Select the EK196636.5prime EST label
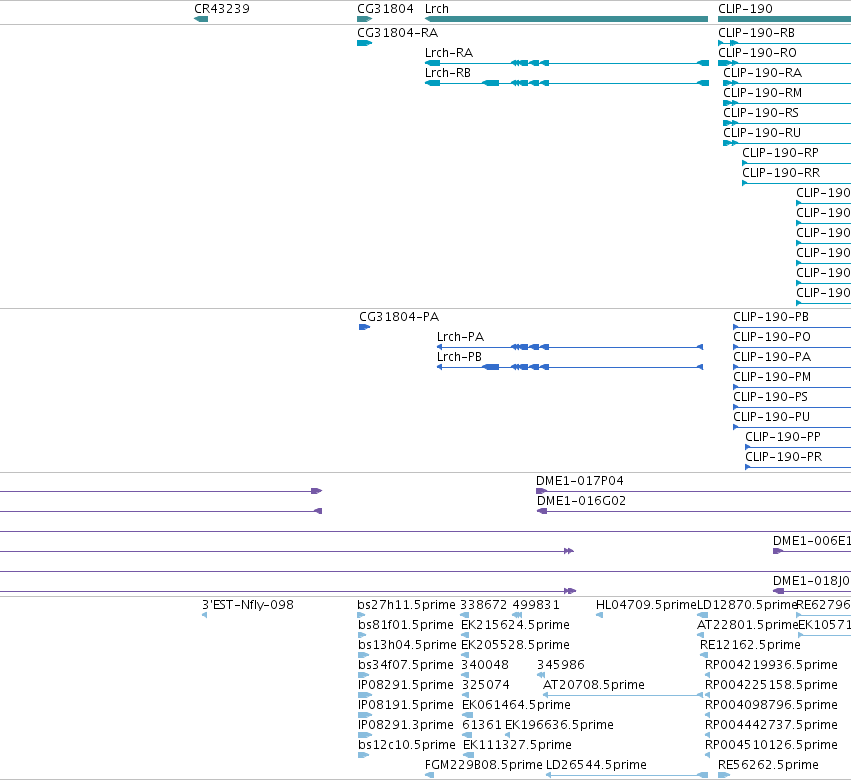This screenshot has width=851, height=780. click(559, 725)
